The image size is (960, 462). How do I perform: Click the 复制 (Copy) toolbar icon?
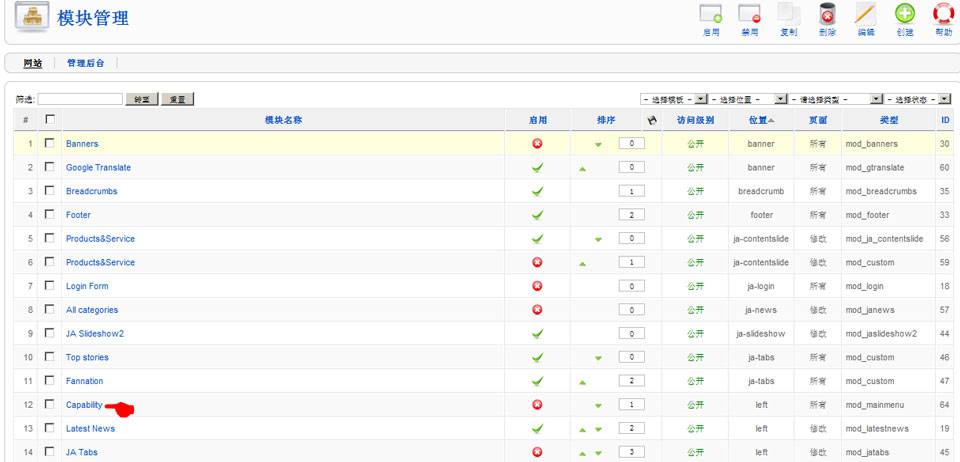coord(789,13)
